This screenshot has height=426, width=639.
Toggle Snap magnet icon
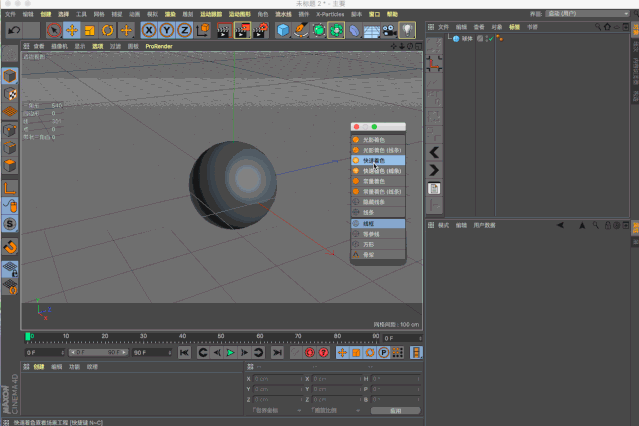pyautogui.click(x=10, y=247)
